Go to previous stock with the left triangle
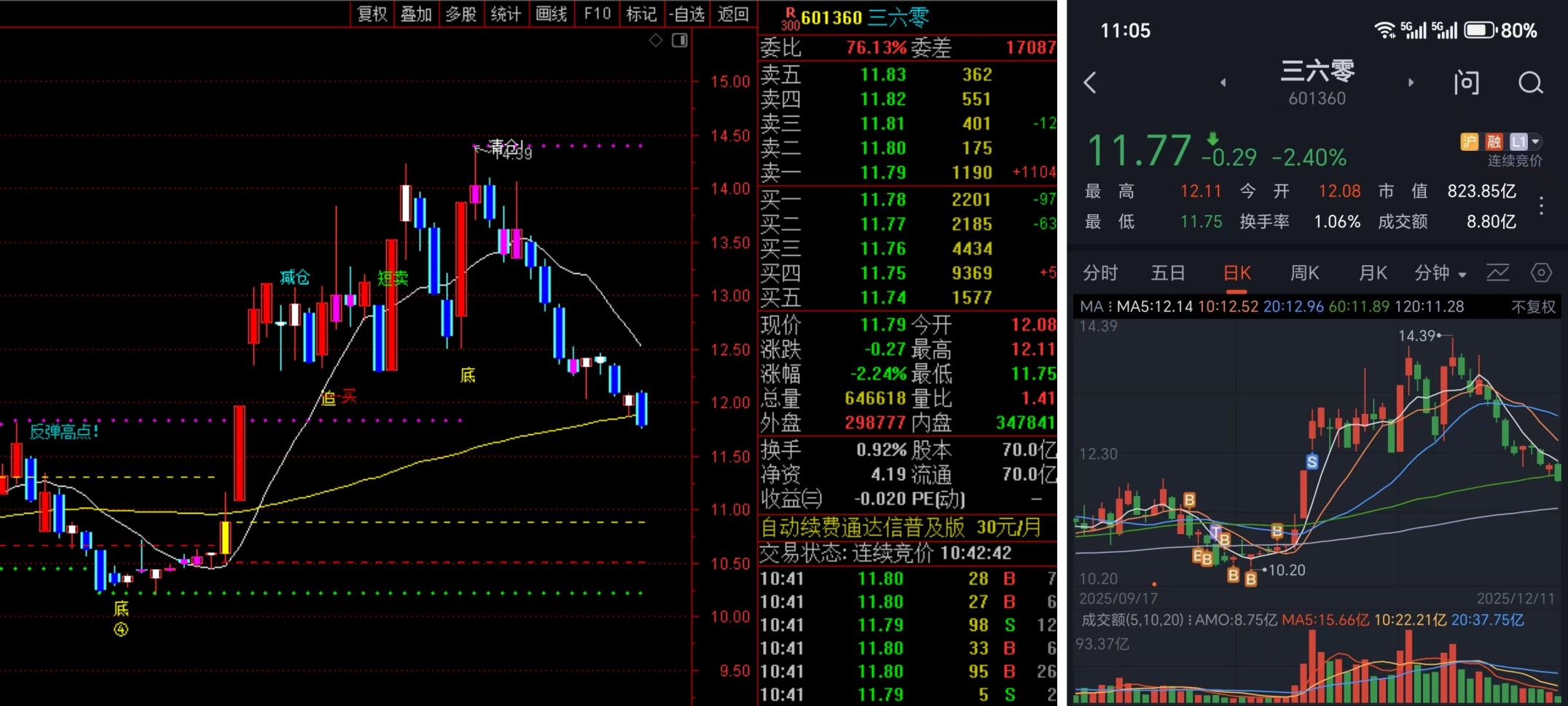This screenshot has width=1568, height=706. pos(1223,83)
